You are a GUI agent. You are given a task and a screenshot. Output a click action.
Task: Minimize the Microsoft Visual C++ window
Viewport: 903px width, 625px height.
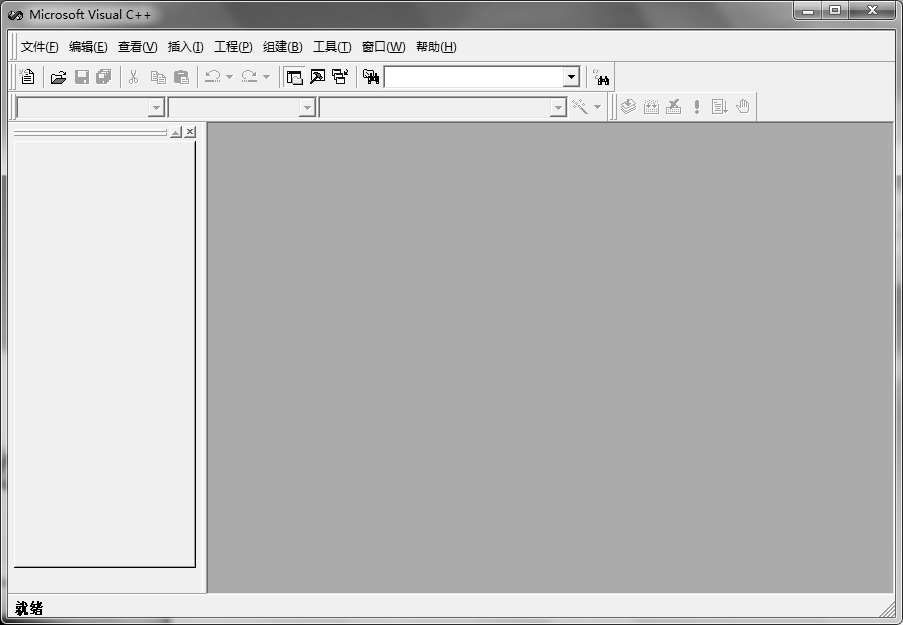[807, 11]
